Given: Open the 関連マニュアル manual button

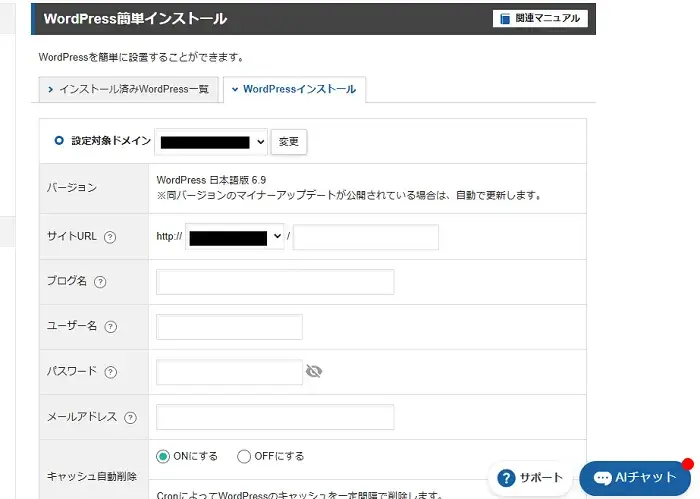Looking at the screenshot, I should [540, 18].
